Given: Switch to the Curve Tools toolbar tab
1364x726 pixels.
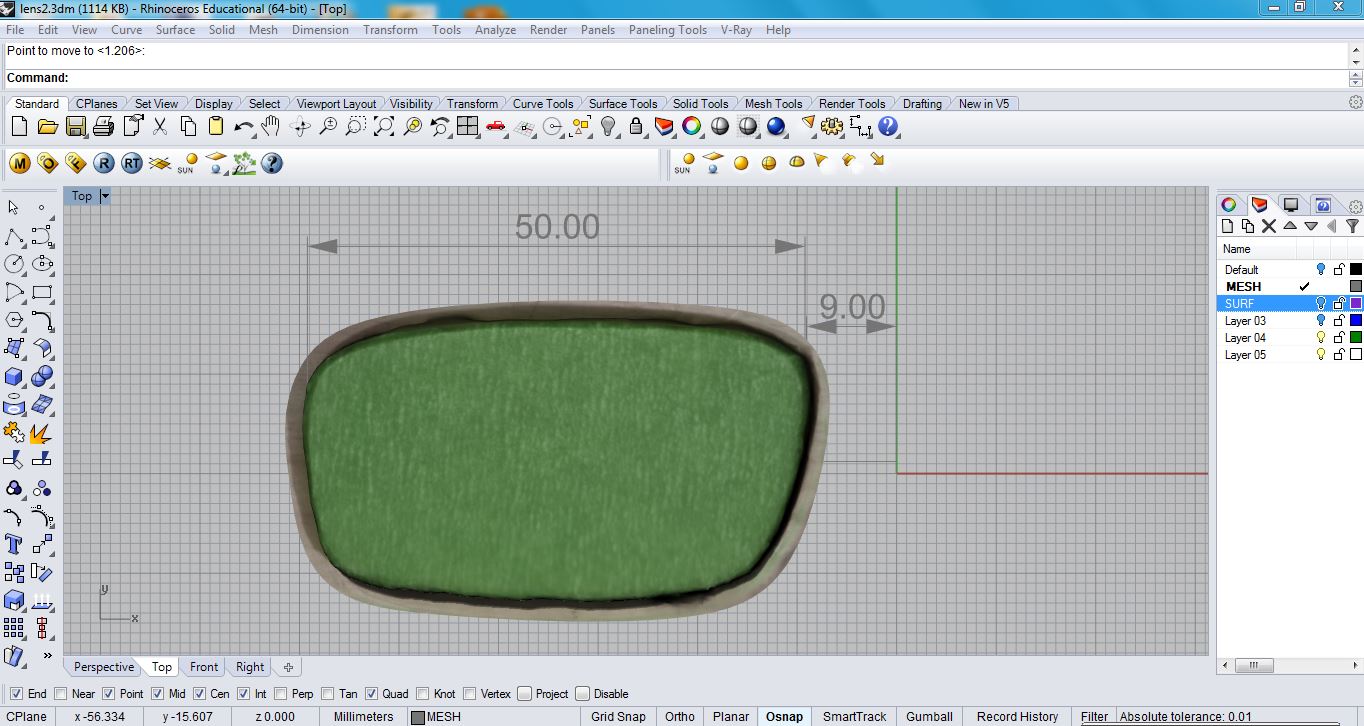Looking at the screenshot, I should [x=543, y=103].
